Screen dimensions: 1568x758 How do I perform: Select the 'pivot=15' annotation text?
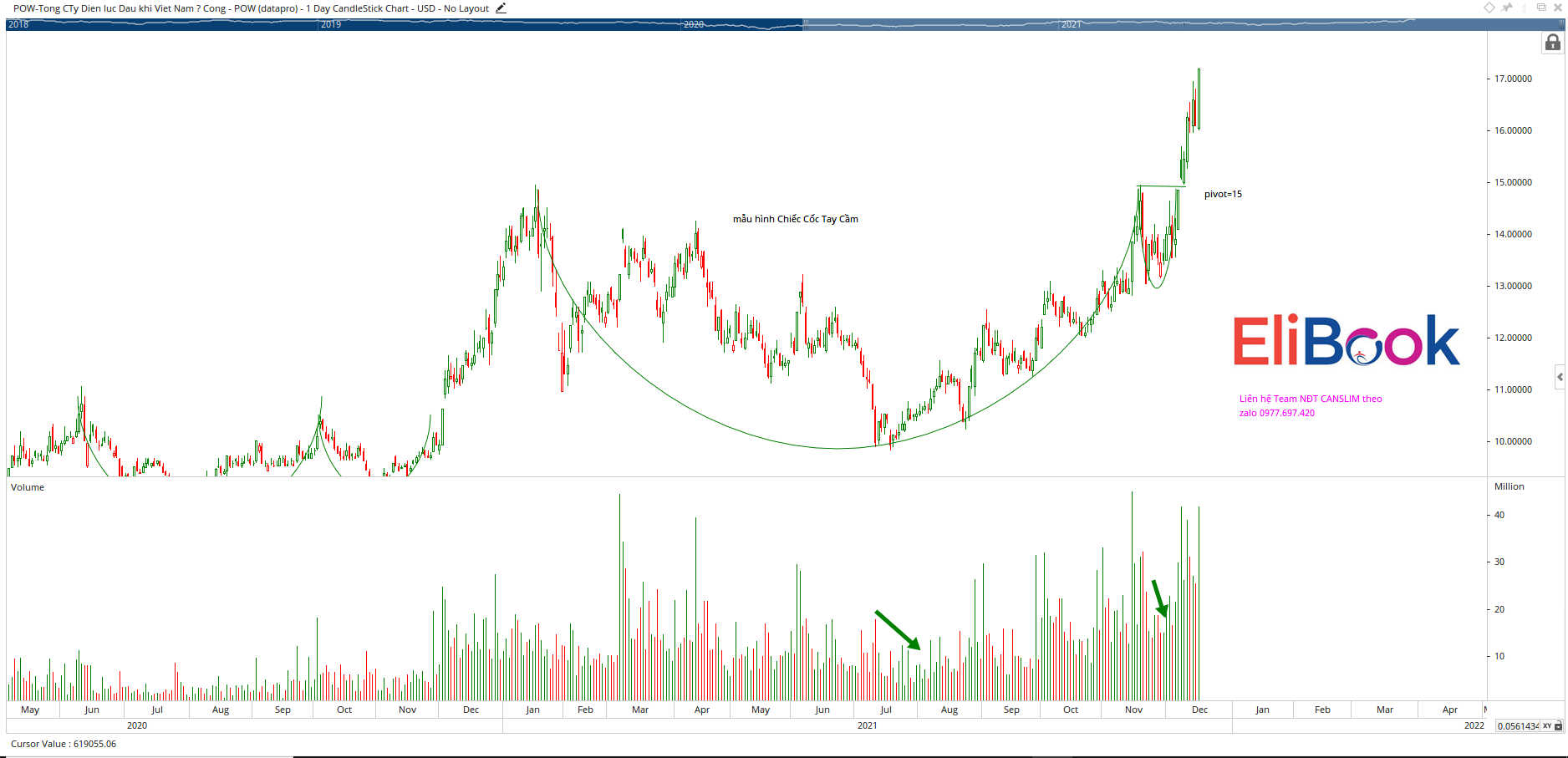(x=1223, y=195)
